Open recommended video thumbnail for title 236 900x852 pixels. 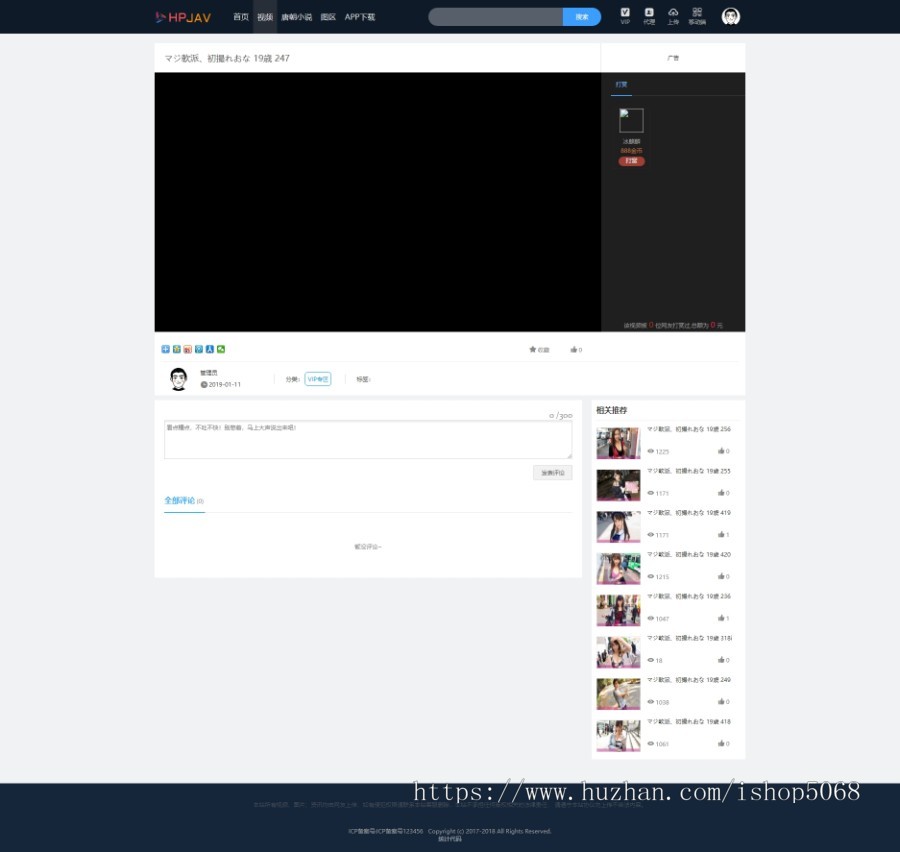pos(618,610)
